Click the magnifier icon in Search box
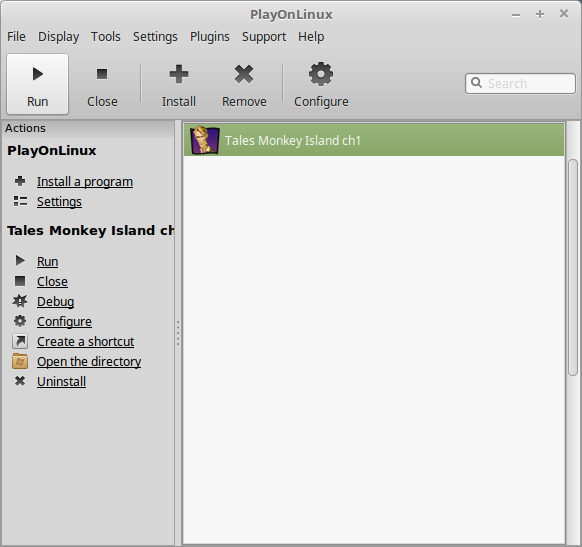 477,83
